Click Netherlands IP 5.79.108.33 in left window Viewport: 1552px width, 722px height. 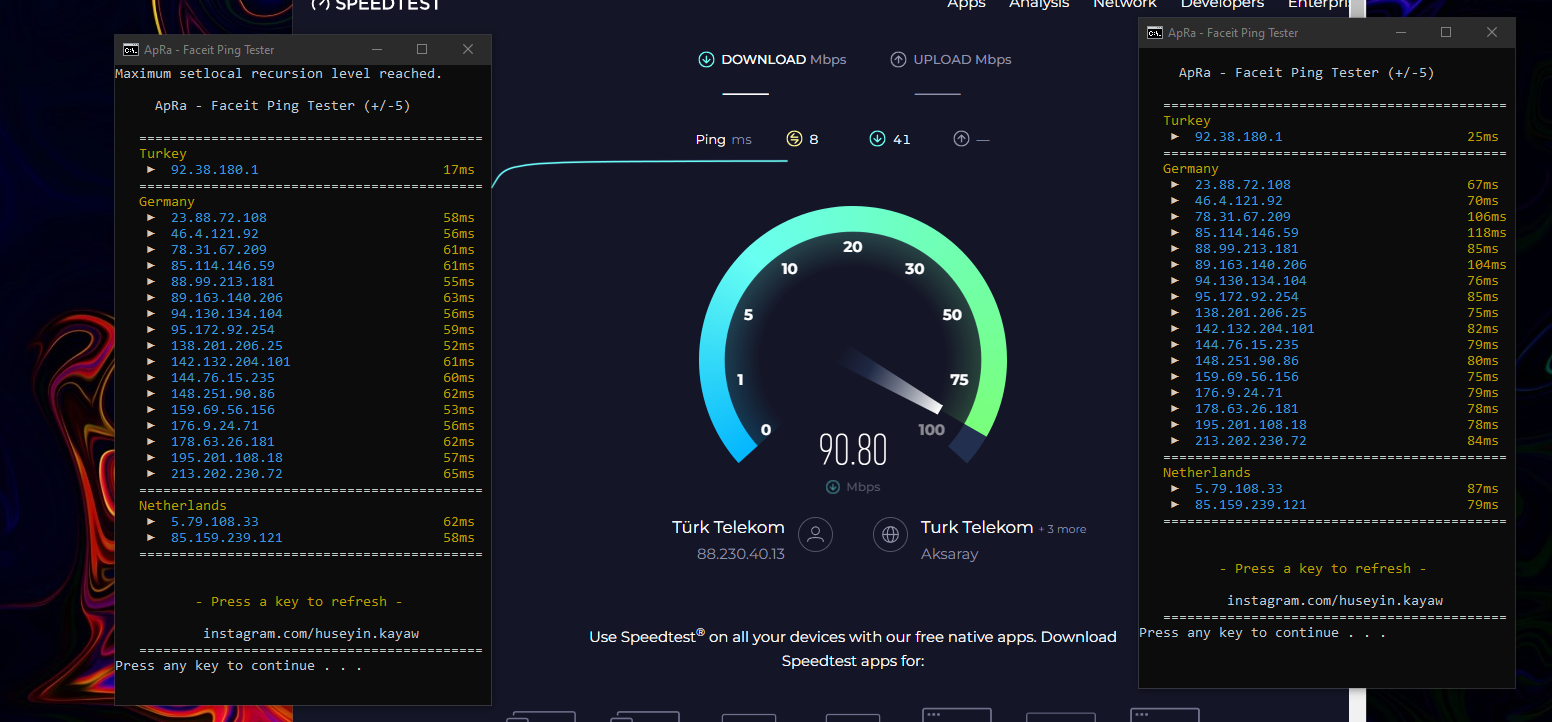coord(215,522)
